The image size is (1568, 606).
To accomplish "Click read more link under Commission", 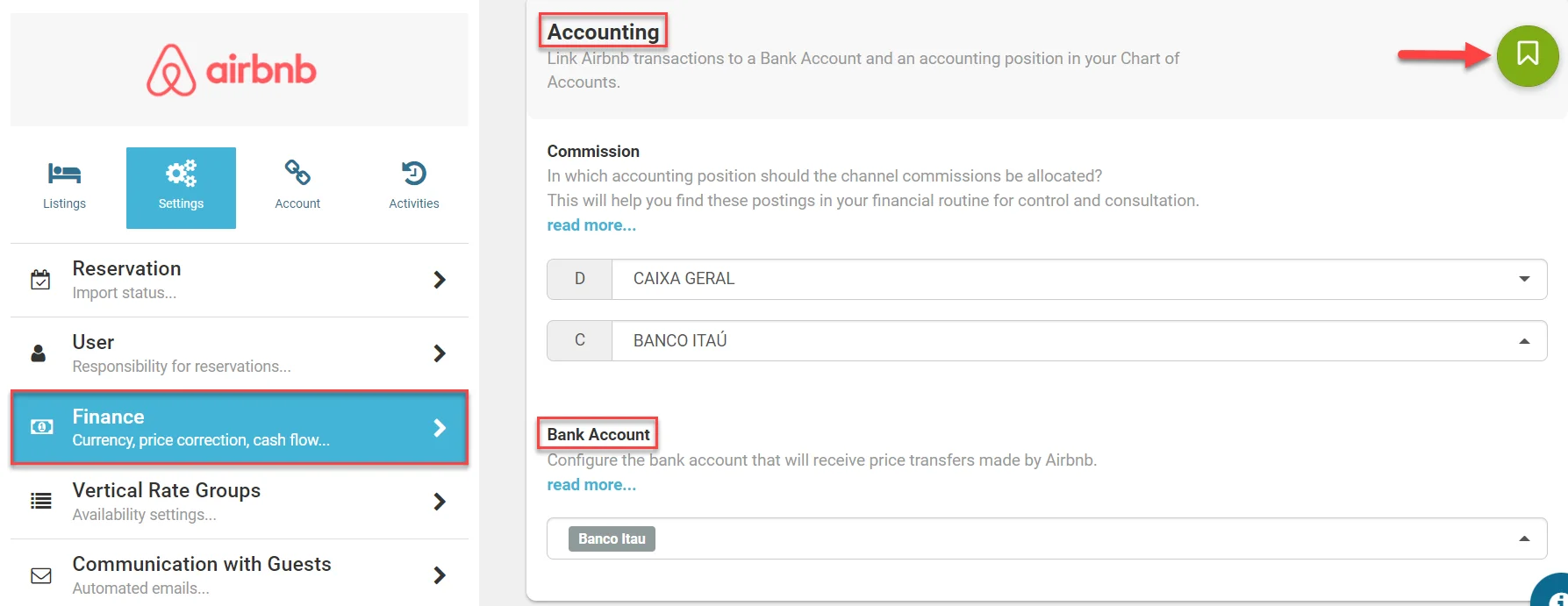I will click(x=591, y=225).
